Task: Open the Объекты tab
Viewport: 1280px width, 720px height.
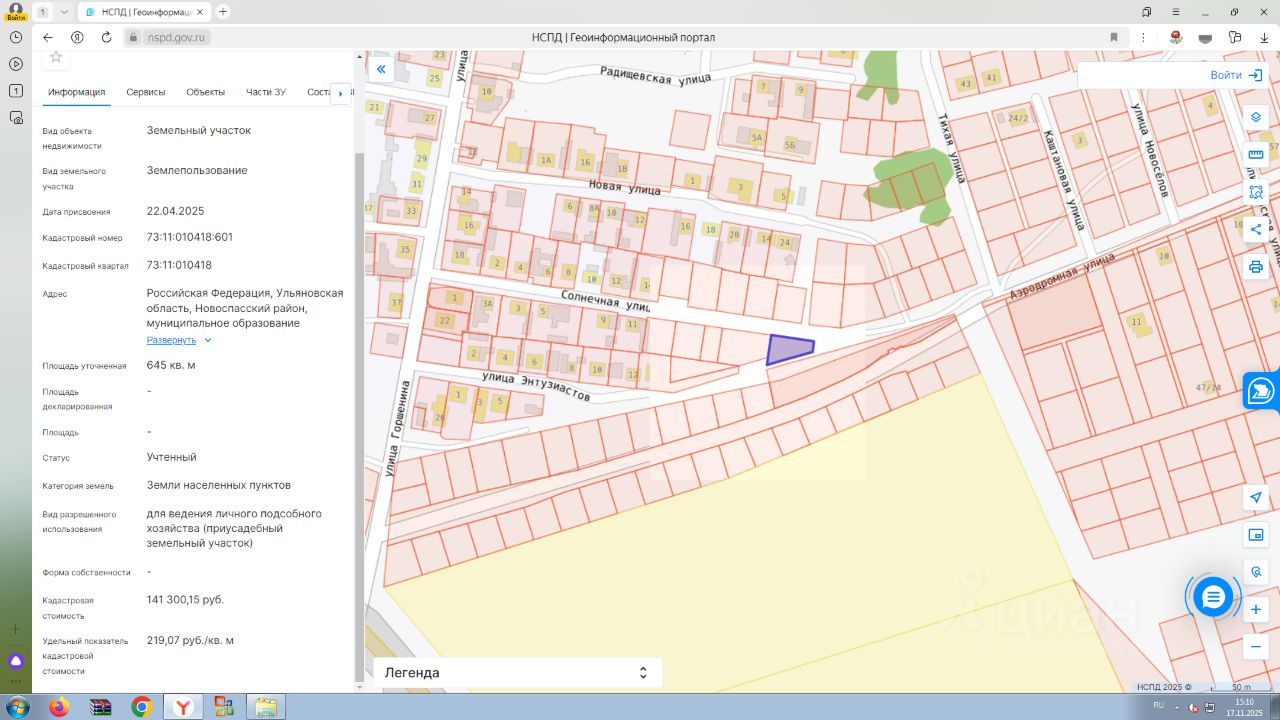Action: coord(205,92)
